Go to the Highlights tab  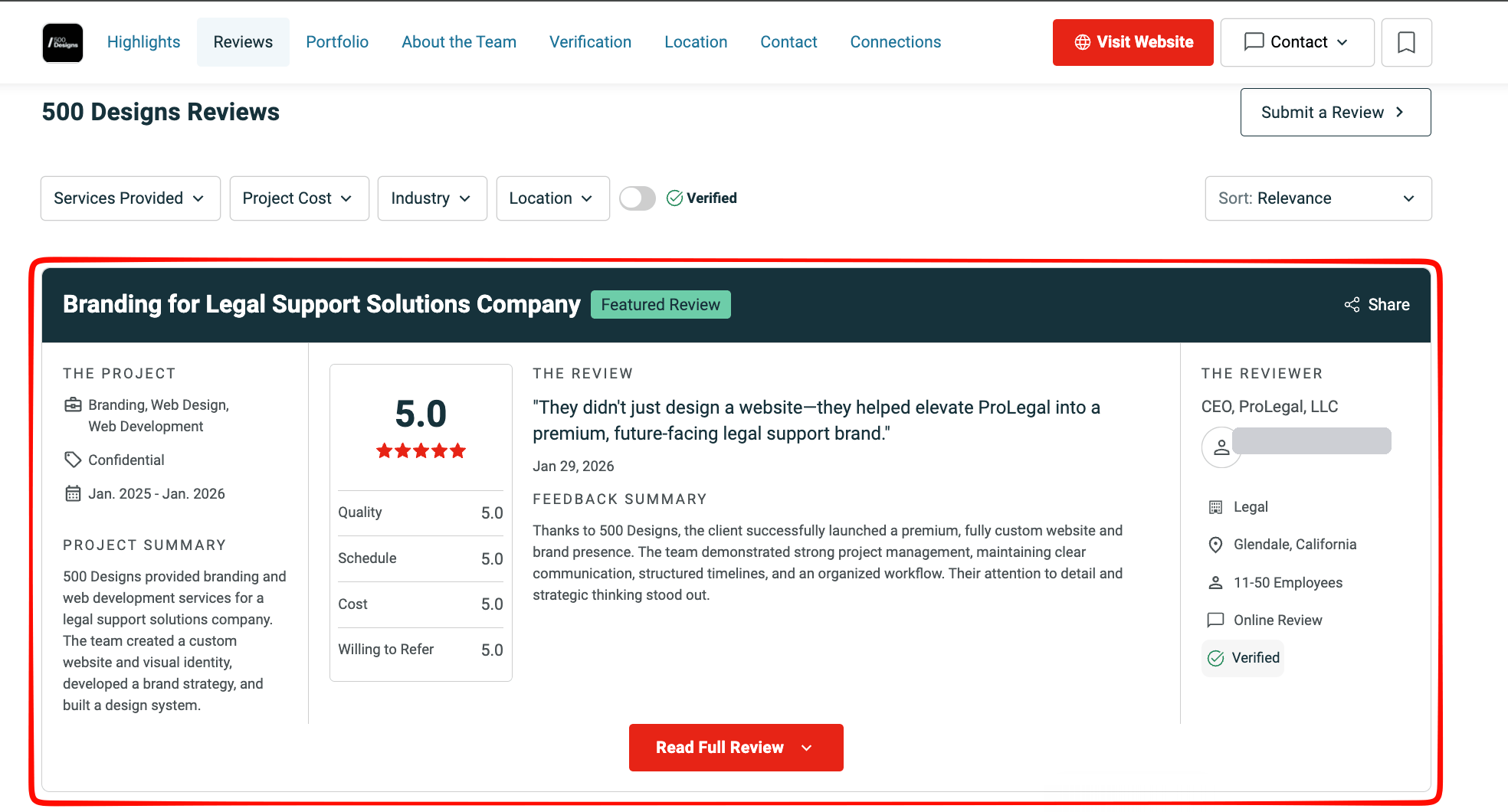pos(143,42)
